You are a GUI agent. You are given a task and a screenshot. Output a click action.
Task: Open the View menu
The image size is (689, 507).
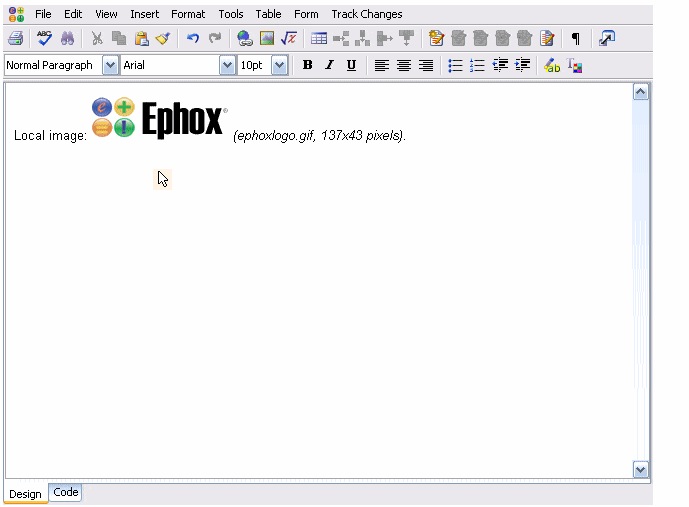tap(106, 14)
